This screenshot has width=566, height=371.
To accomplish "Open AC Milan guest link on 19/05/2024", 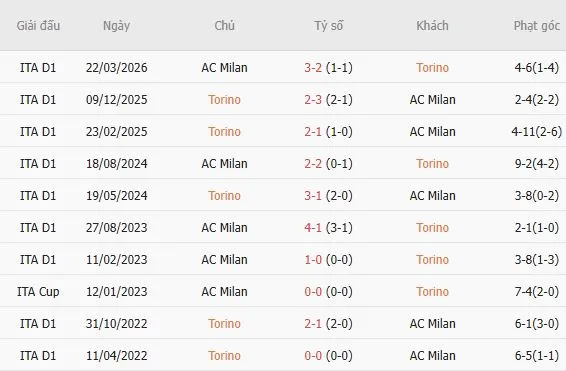I will [x=432, y=196].
